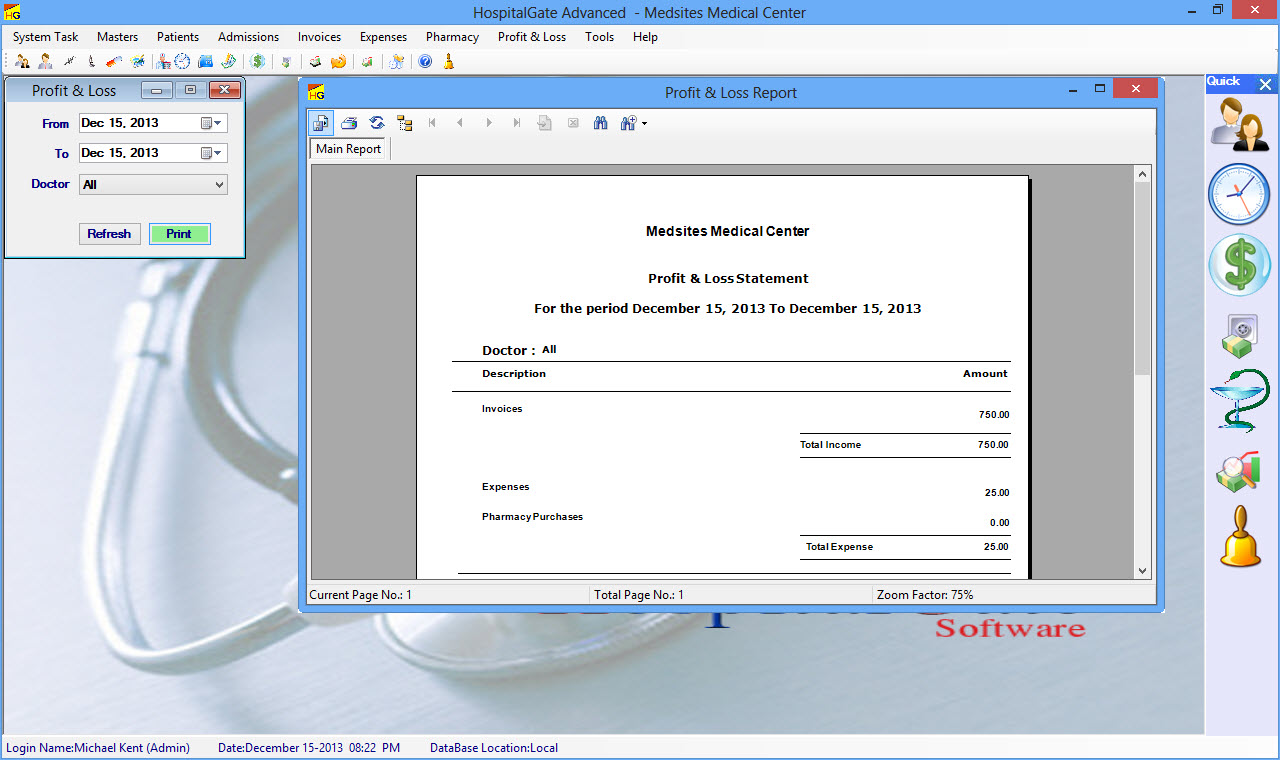The width and height of the screenshot is (1280, 760).
Task: Click the pharmacy snake-and-cup icon
Action: pyautogui.click(x=1239, y=400)
